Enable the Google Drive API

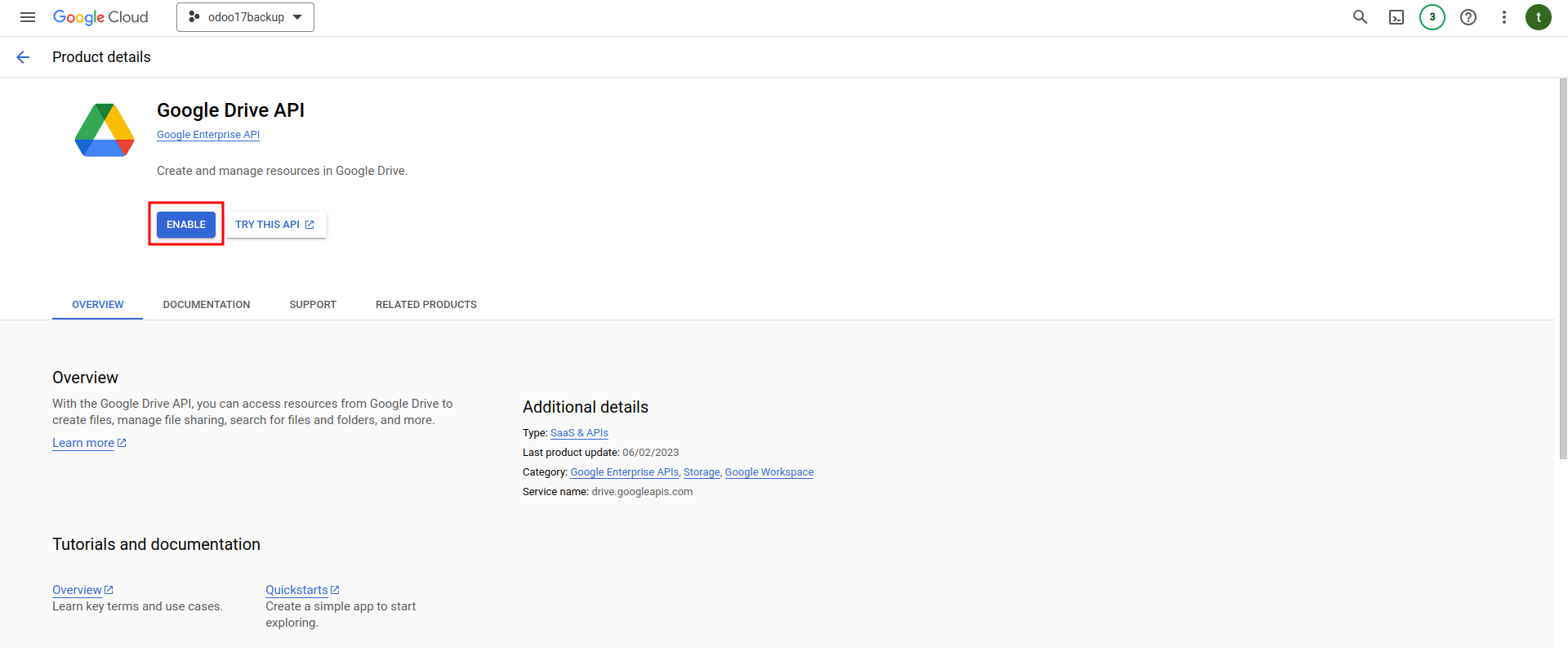click(x=186, y=225)
